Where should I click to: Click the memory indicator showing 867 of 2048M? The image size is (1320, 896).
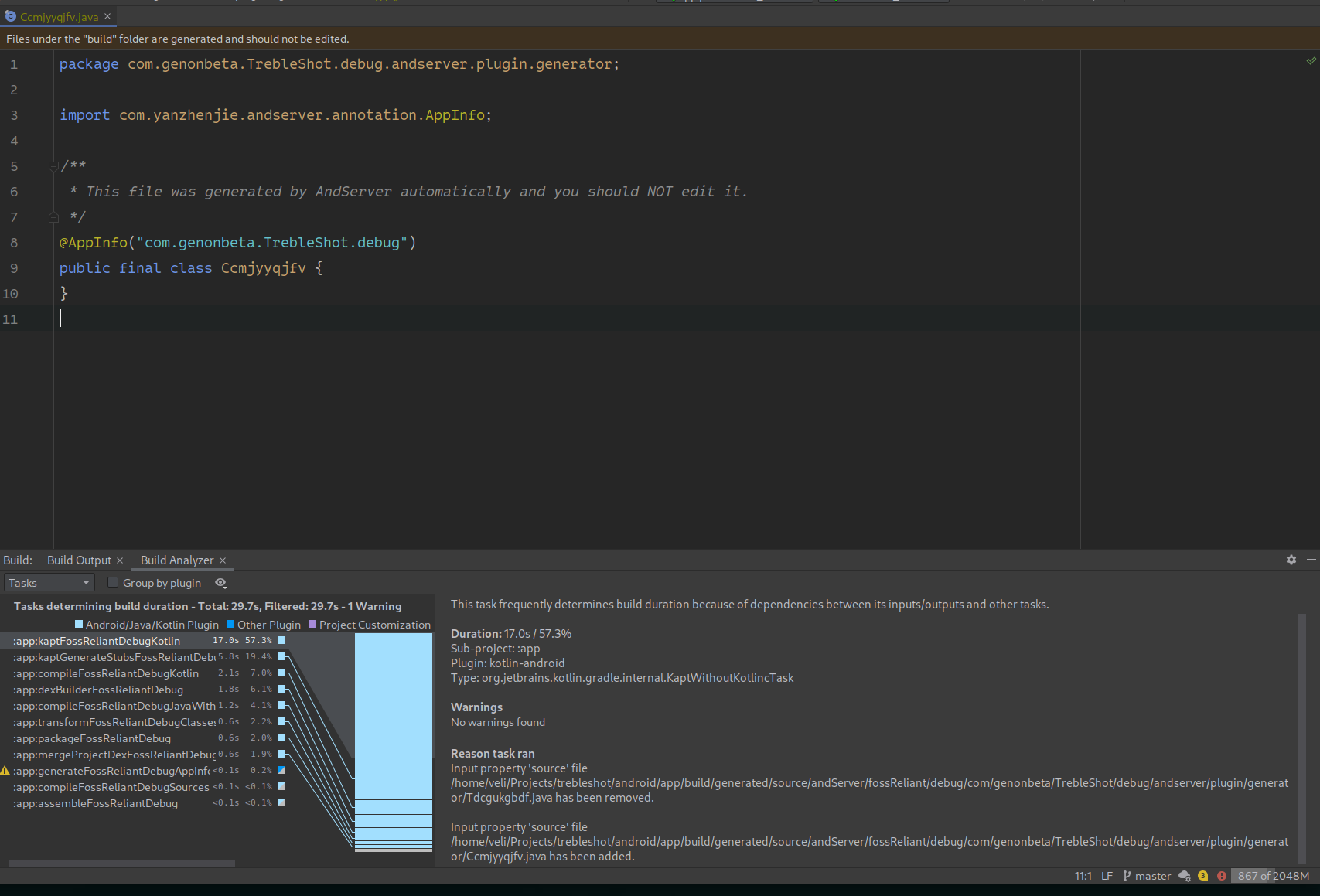[x=1272, y=876]
